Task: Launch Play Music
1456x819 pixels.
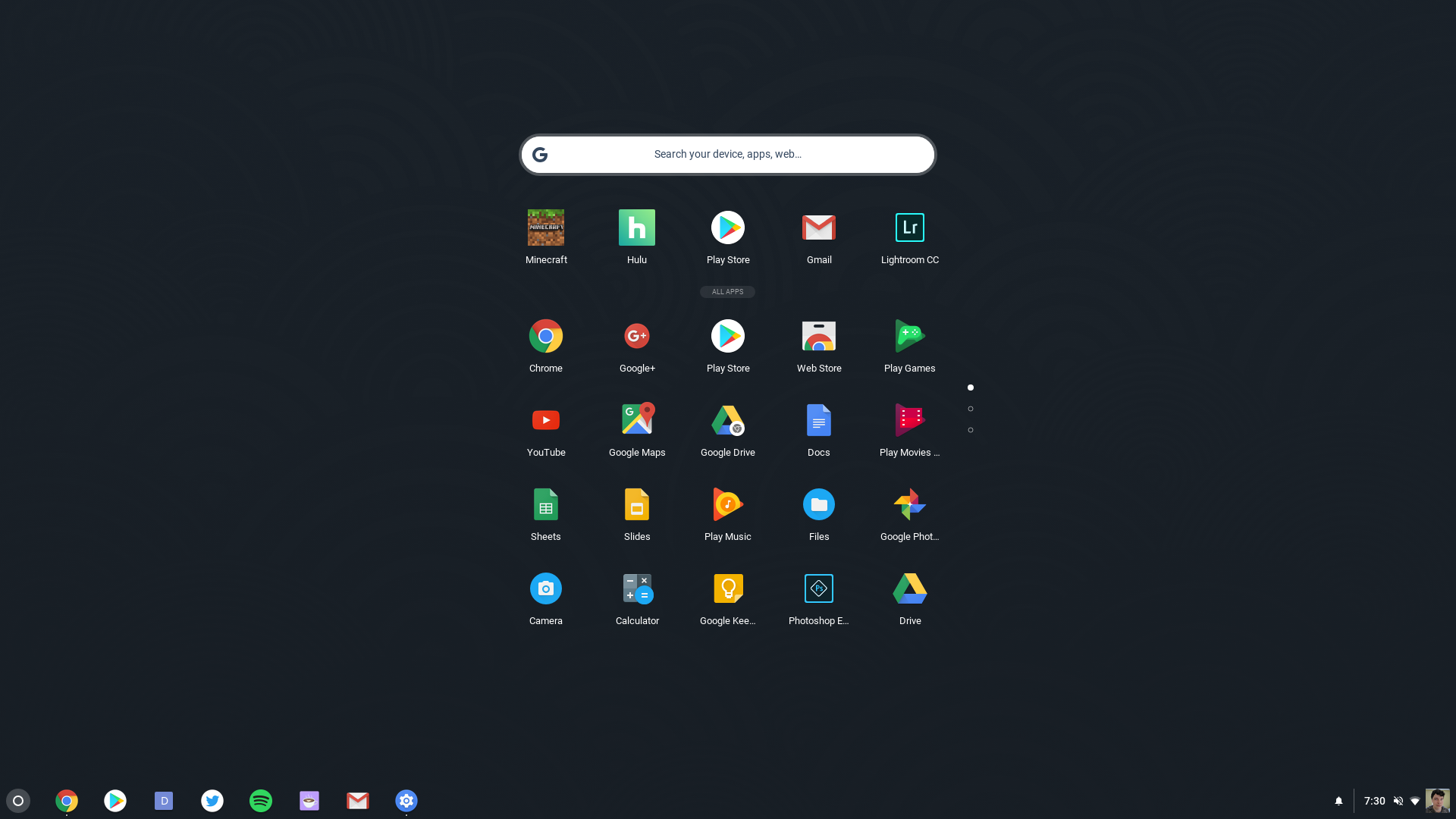Action: [728, 504]
